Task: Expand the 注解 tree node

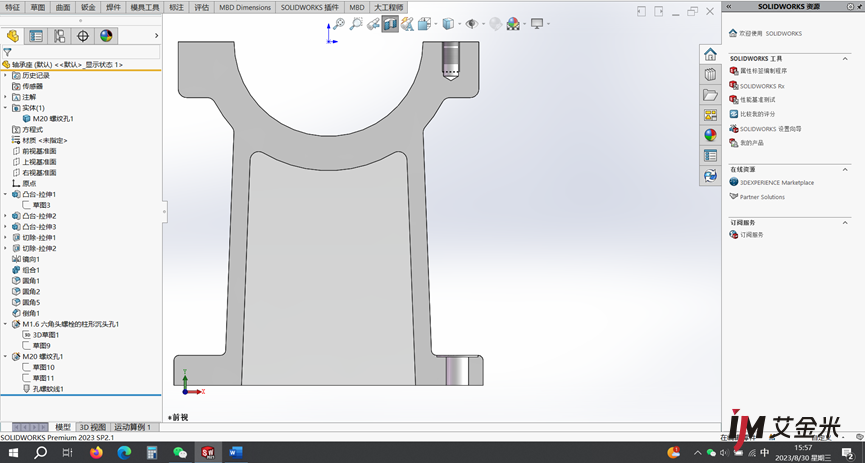Action: tap(6, 97)
